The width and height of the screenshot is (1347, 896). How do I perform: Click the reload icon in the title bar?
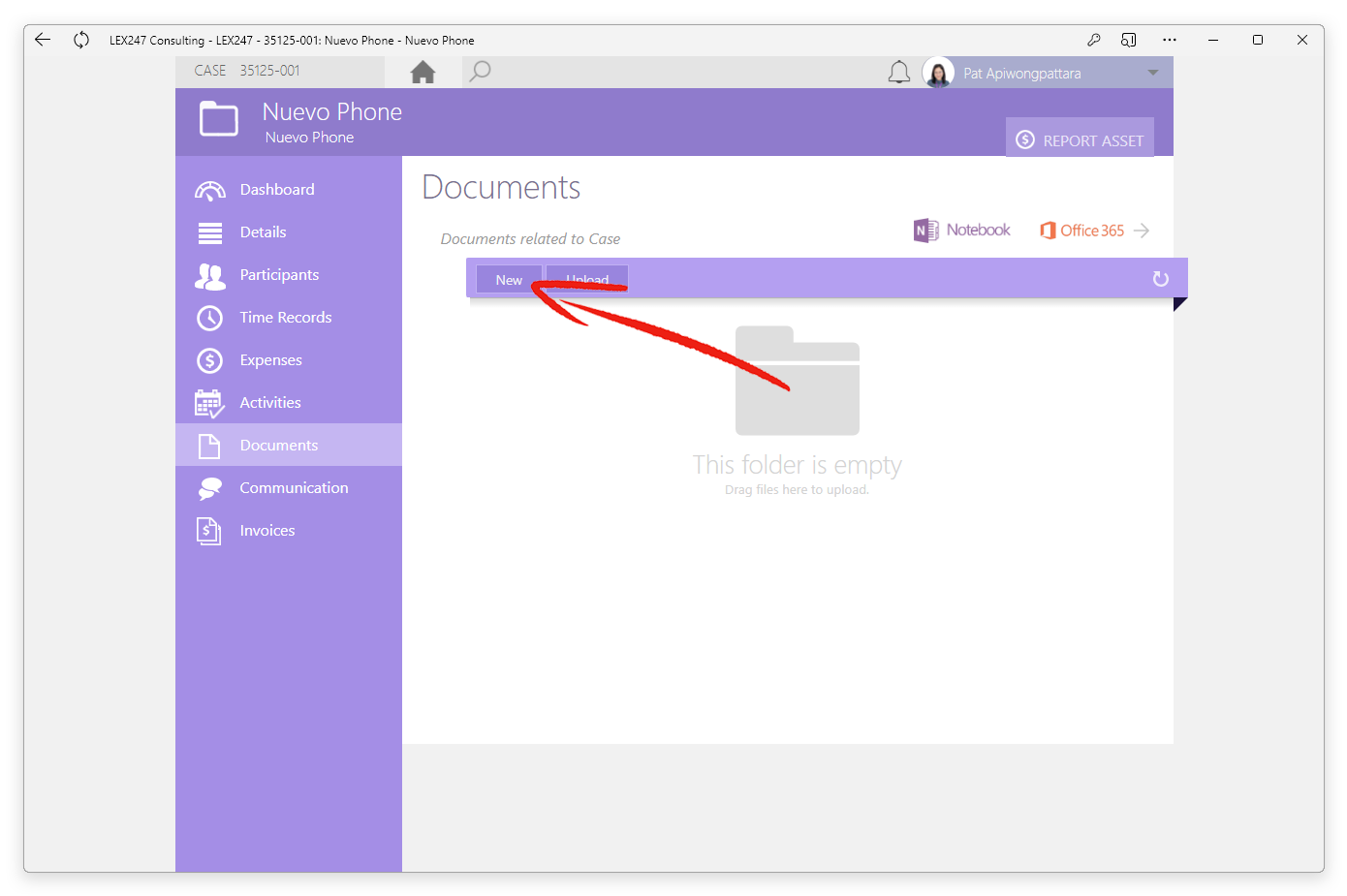pos(81,40)
